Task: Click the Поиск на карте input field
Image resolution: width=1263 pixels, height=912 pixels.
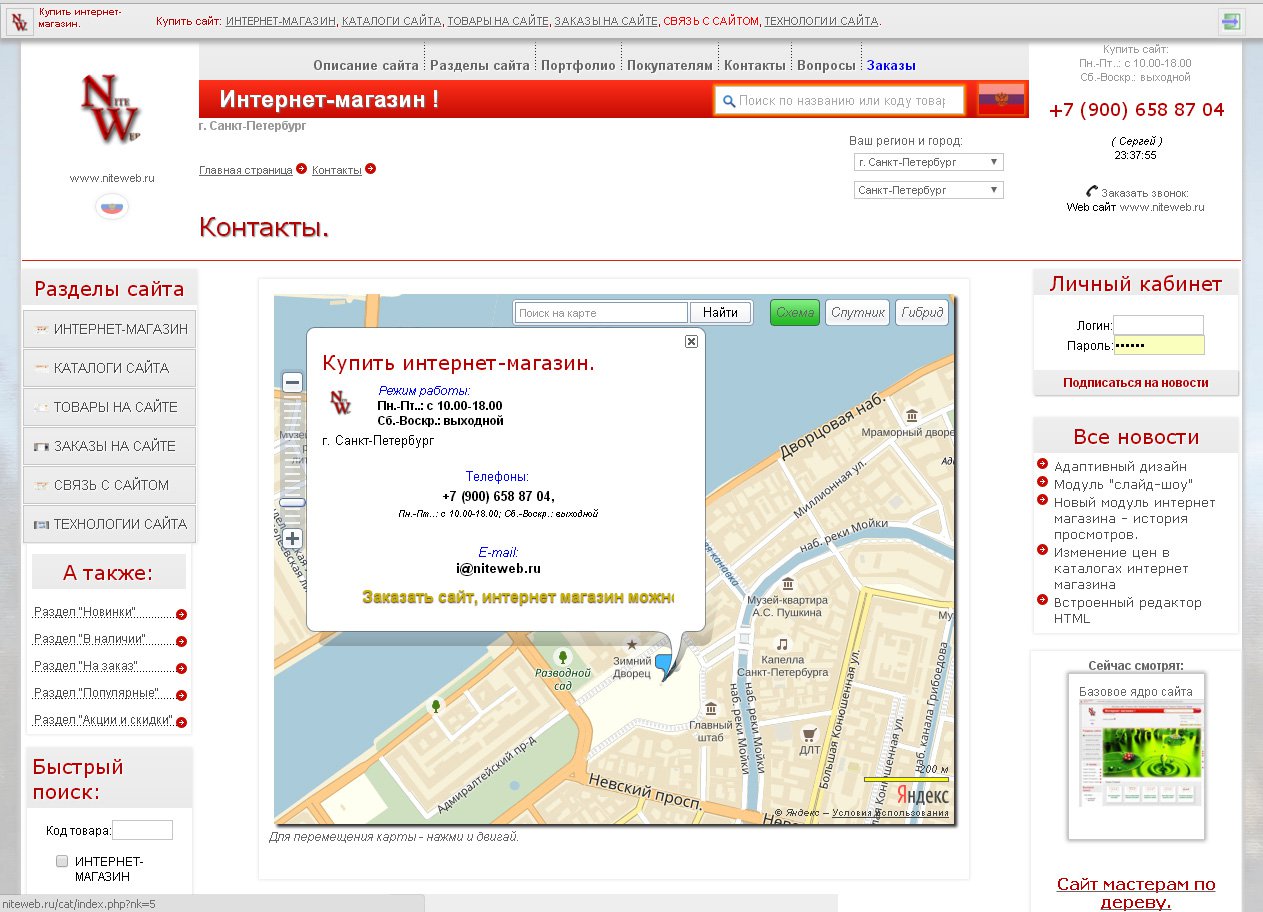Action: (x=601, y=313)
